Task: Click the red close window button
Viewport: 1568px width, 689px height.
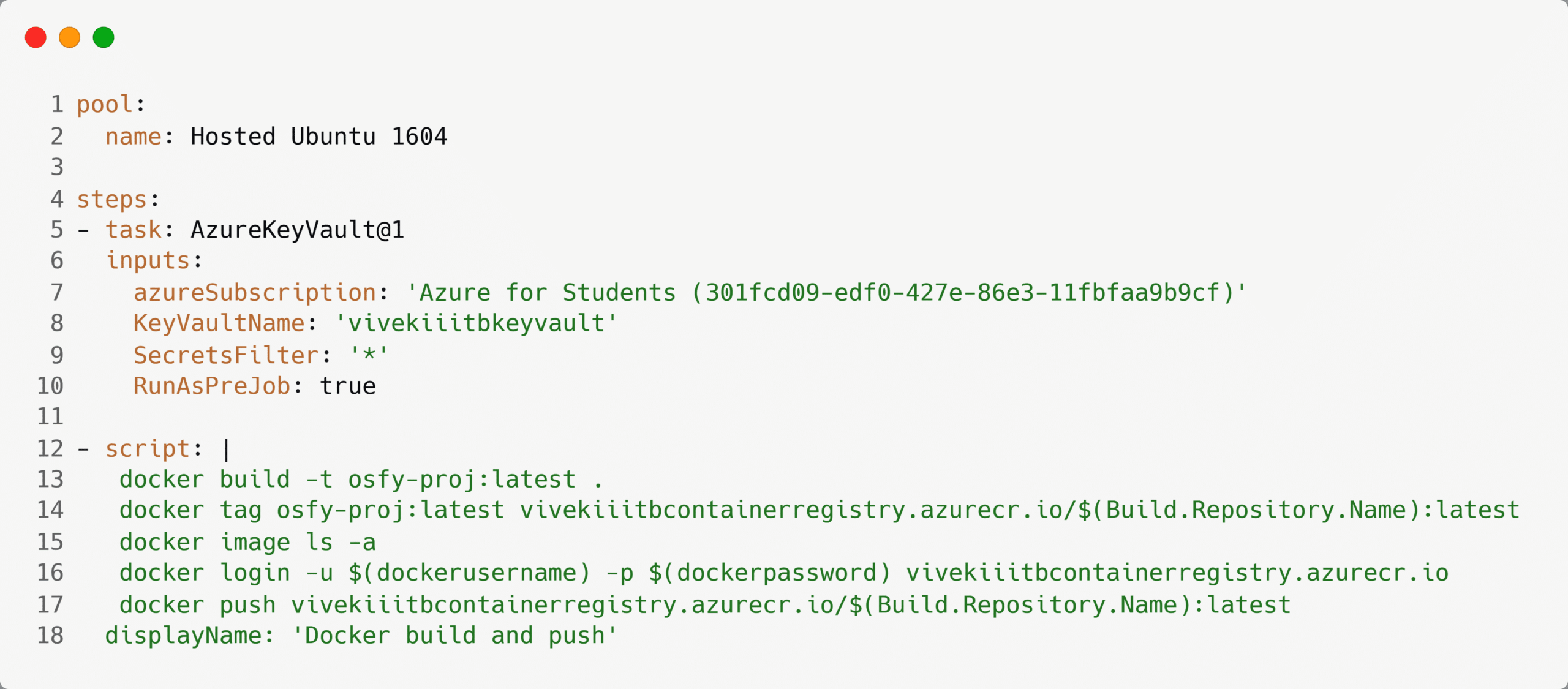Action: click(36, 37)
